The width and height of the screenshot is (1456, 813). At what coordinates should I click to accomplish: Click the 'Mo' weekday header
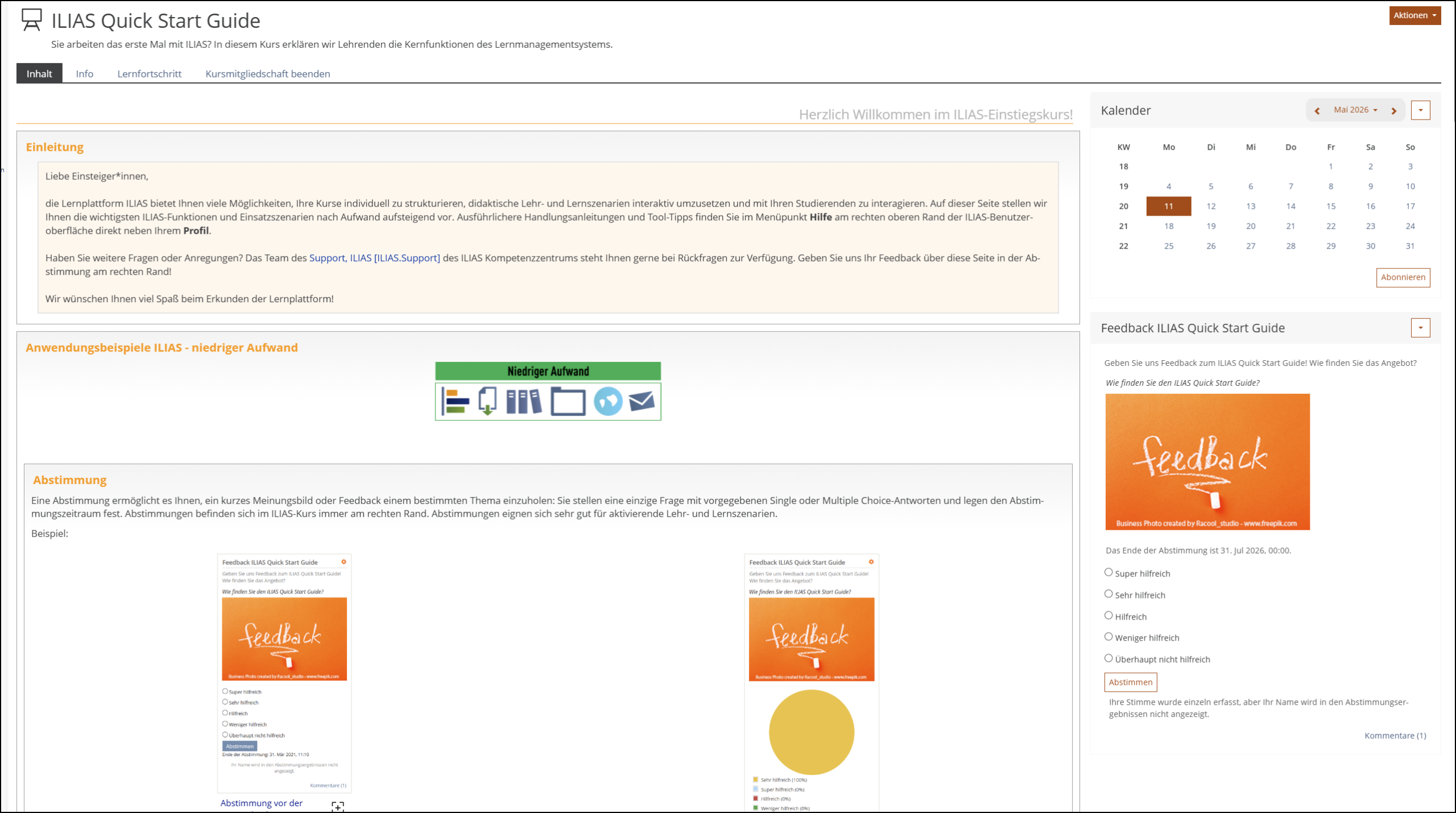click(x=1169, y=147)
